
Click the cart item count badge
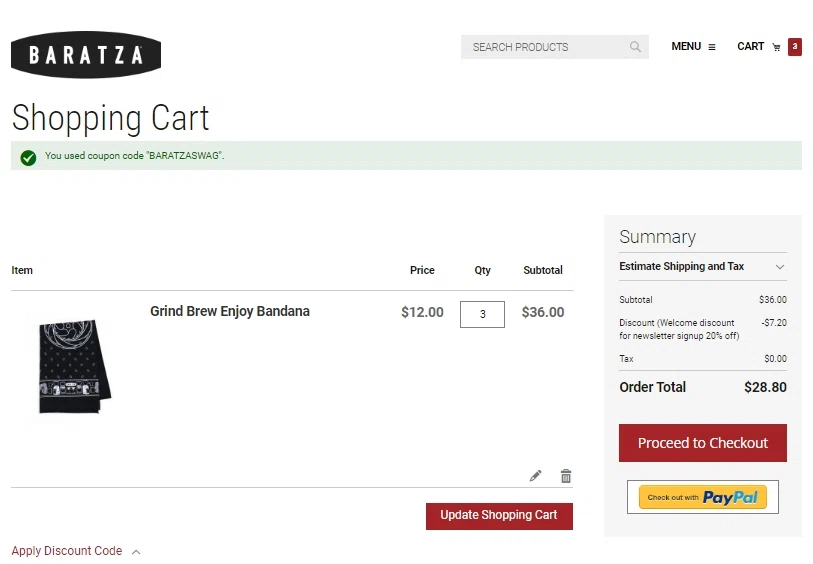[794, 47]
